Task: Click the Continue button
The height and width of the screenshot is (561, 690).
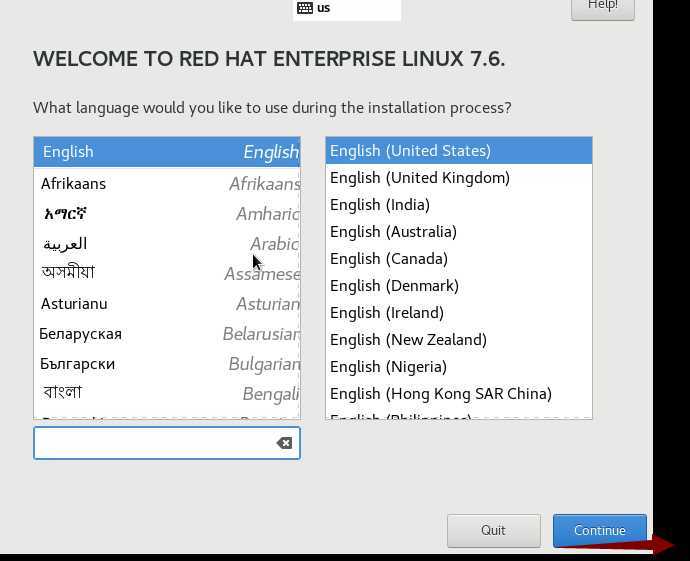Action: tap(599, 530)
